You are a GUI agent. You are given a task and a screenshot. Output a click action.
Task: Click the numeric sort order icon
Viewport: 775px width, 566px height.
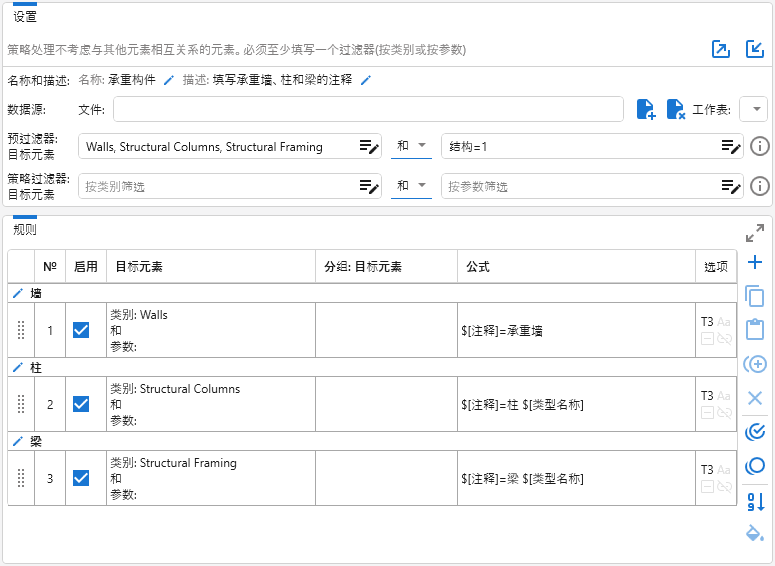[756, 502]
